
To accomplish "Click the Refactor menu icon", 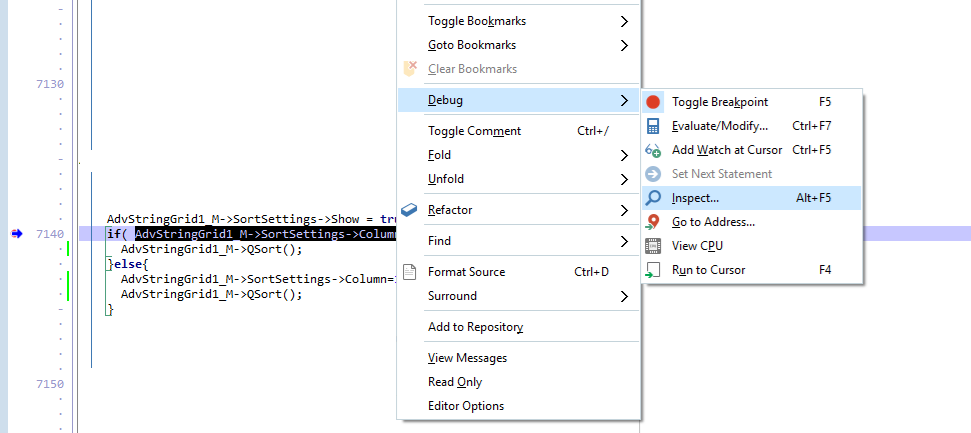I will (409, 210).
